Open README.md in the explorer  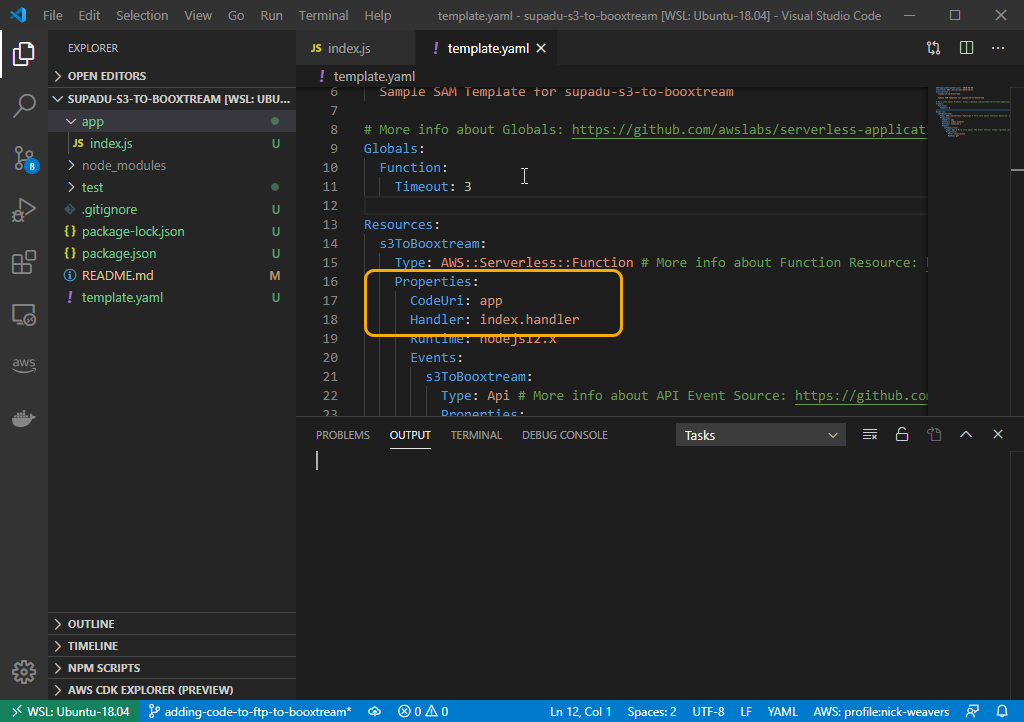click(172, 275)
